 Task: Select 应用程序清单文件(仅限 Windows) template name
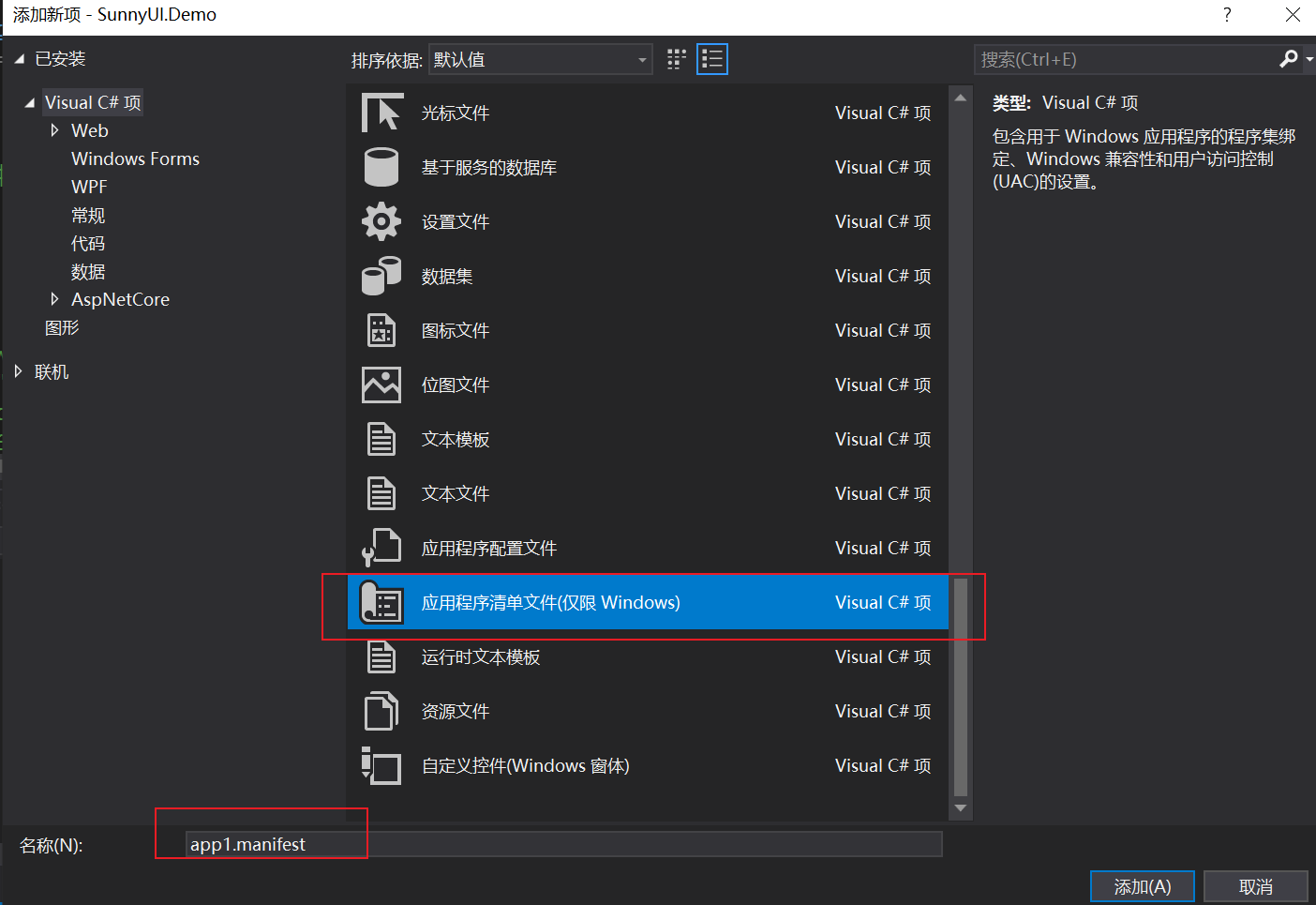pyautogui.click(x=551, y=602)
